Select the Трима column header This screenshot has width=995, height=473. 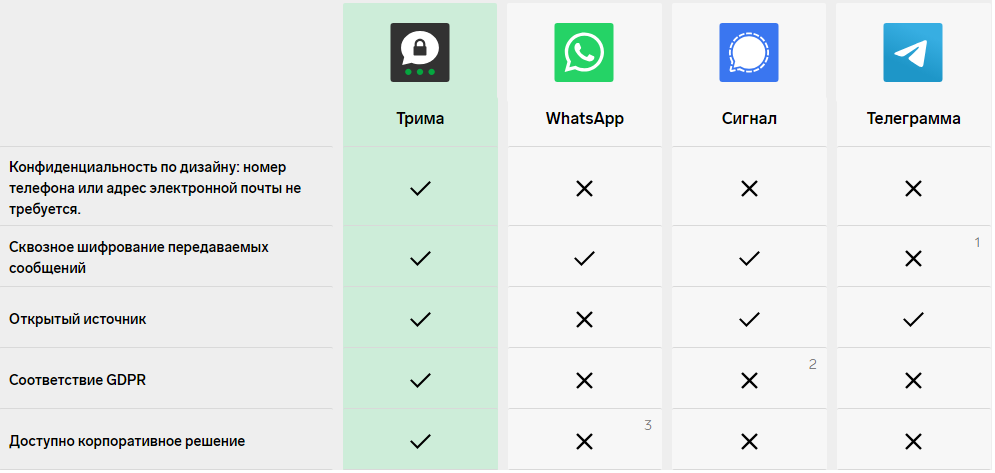click(x=420, y=119)
